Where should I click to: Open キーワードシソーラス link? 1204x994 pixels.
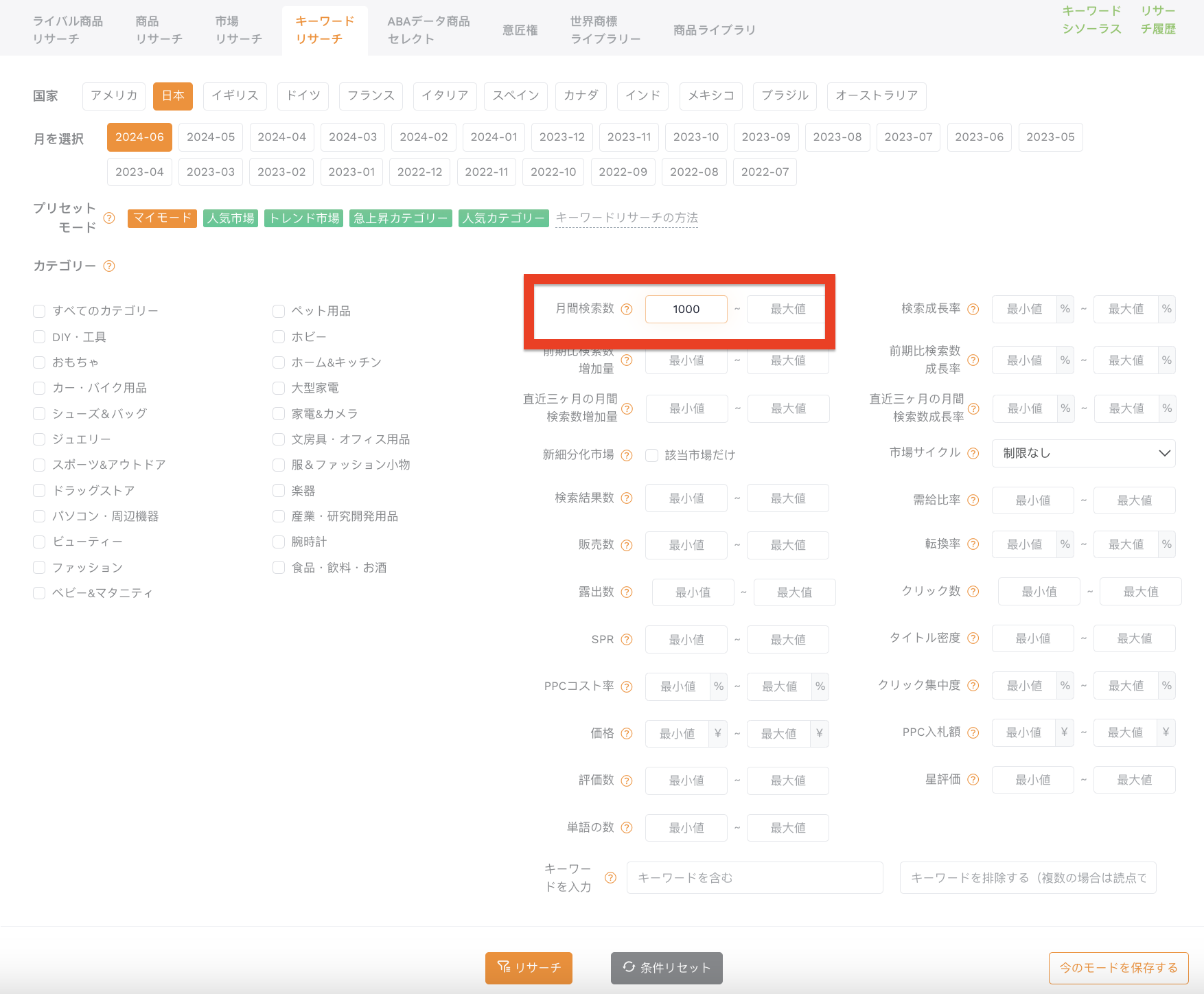pyautogui.click(x=1091, y=20)
